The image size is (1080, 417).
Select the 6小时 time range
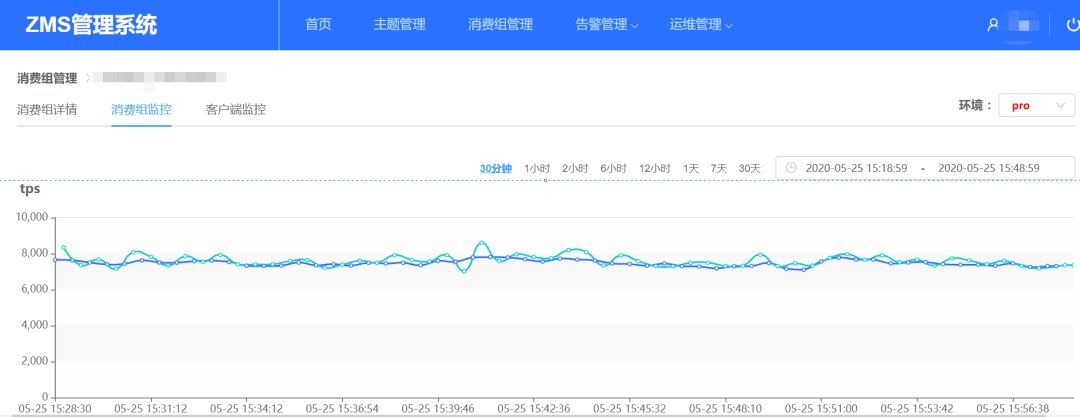(614, 168)
